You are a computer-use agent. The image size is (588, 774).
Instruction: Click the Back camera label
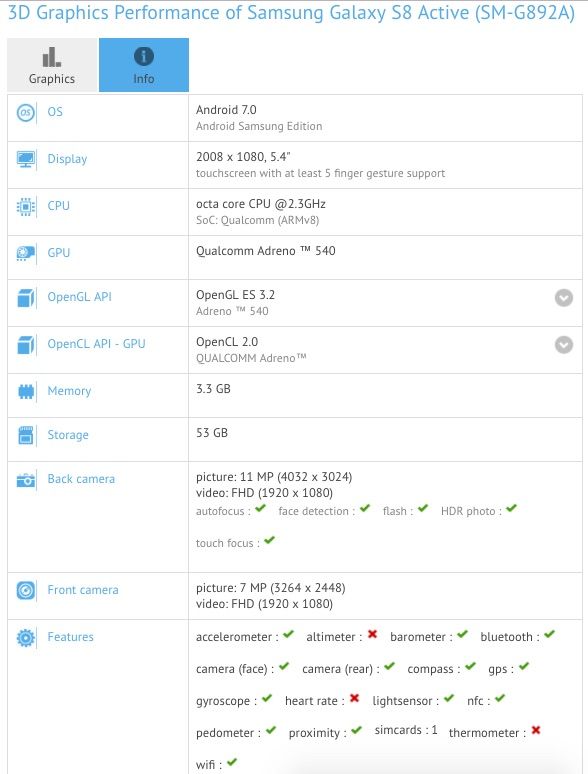click(x=81, y=479)
